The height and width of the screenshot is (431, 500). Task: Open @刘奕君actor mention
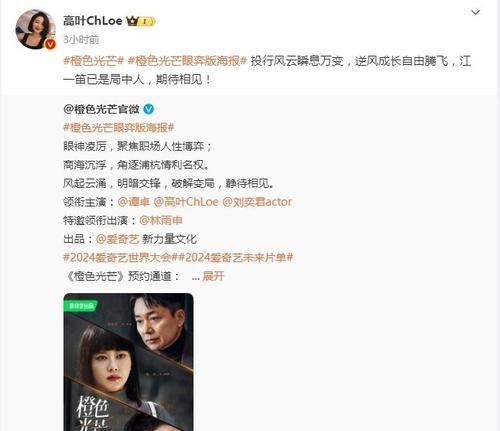[257, 202]
